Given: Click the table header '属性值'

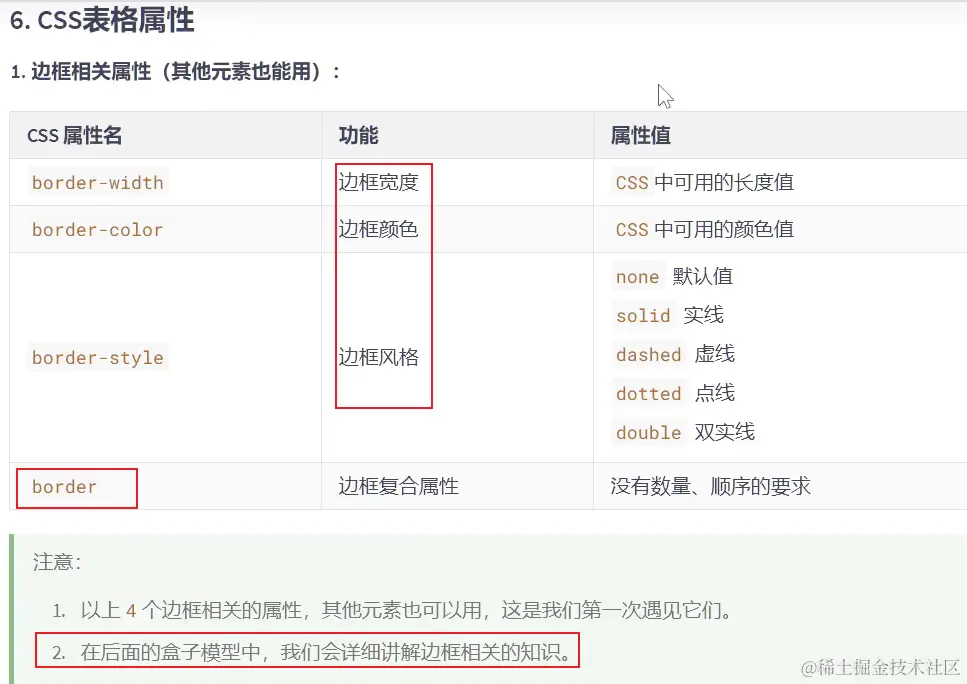Looking at the screenshot, I should click(640, 135).
